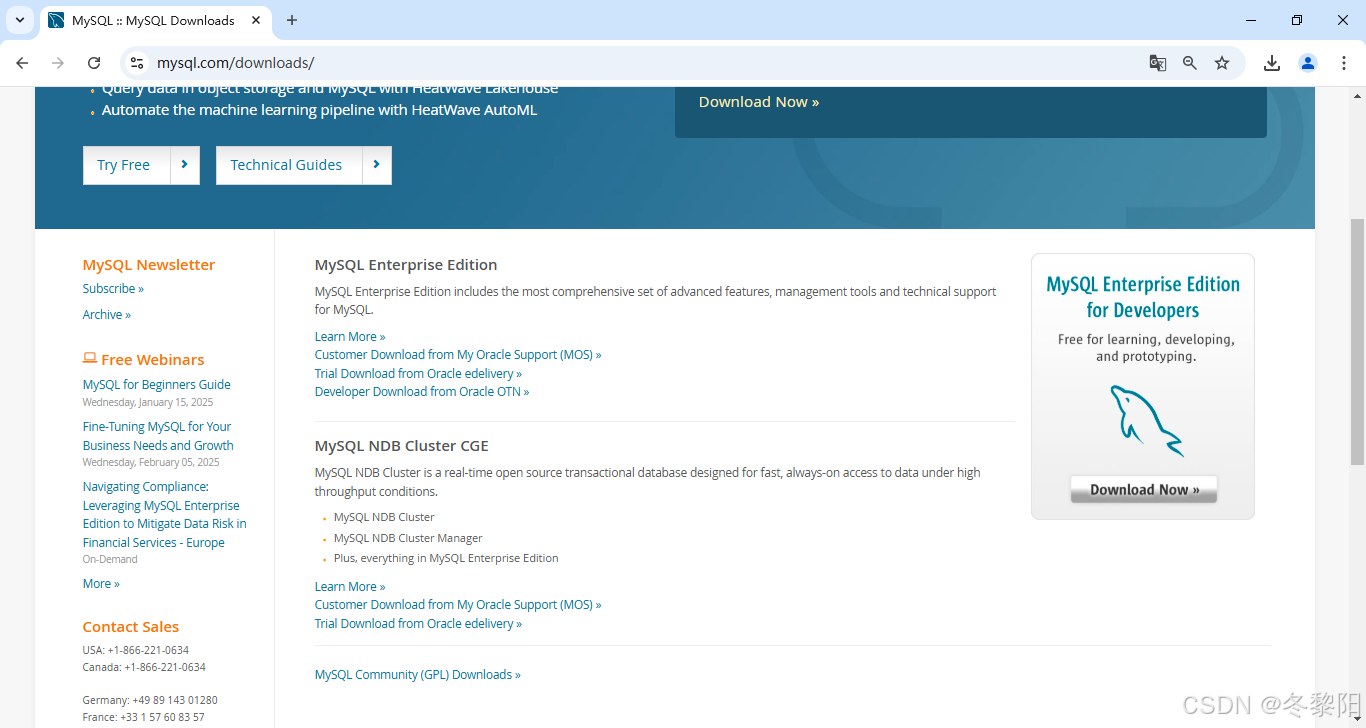Open MySQL Community (GPL) Downloads link
Viewport: 1366px width, 728px height.
(418, 675)
